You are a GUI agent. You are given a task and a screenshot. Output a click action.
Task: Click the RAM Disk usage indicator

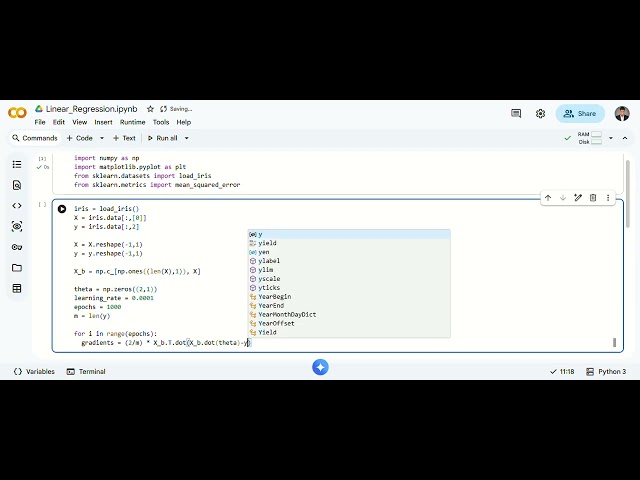coord(590,138)
